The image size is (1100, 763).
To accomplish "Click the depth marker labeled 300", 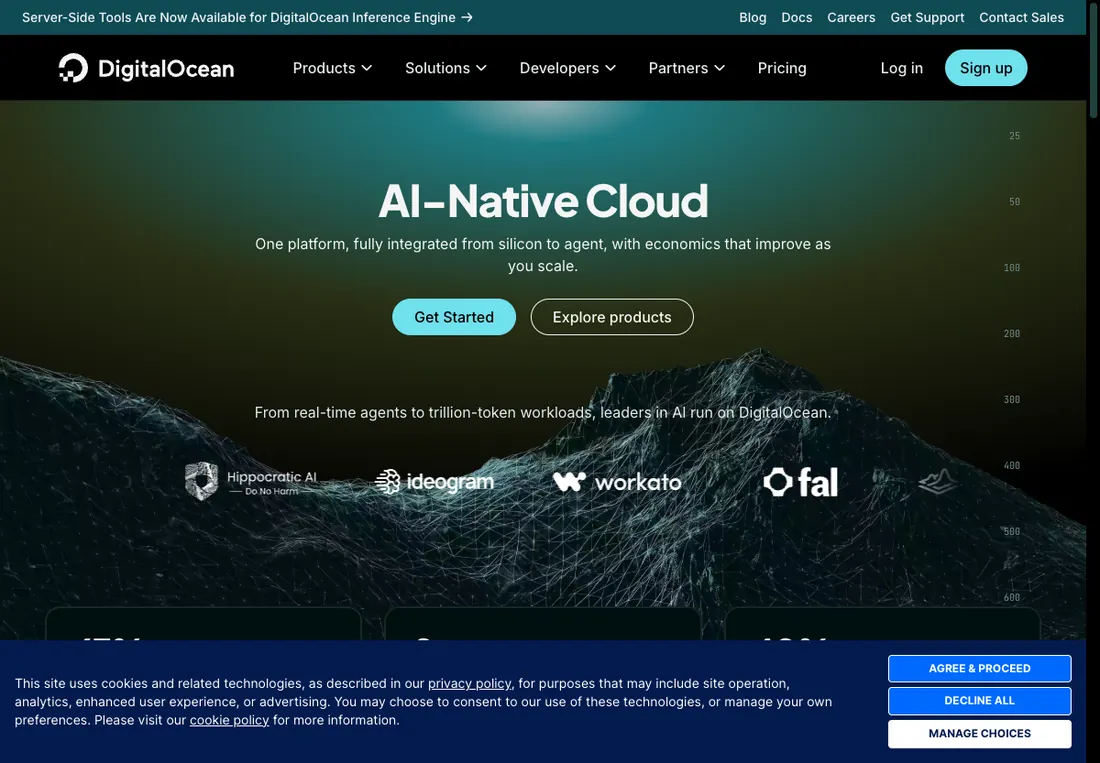I will click(1012, 400).
